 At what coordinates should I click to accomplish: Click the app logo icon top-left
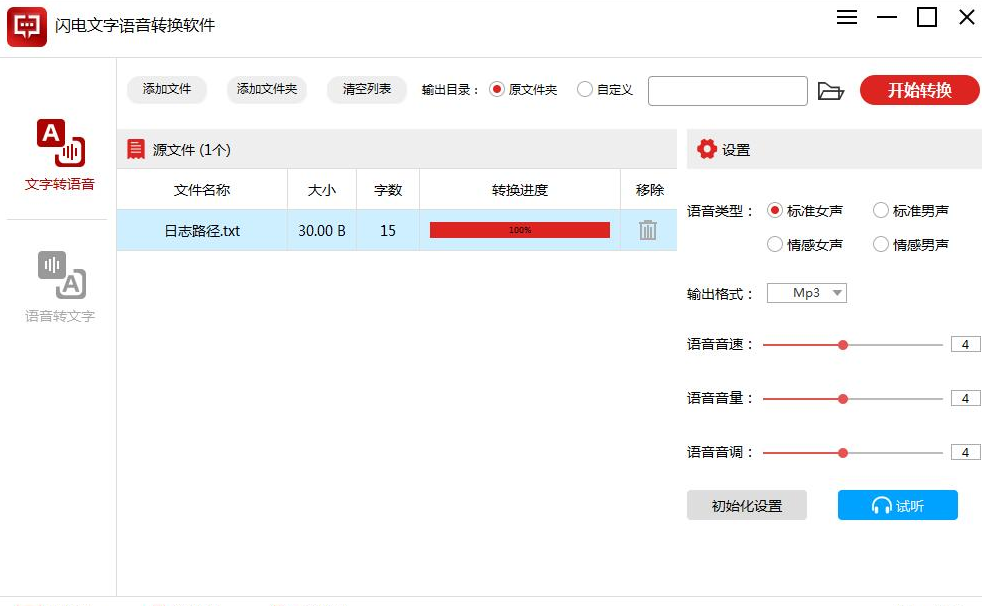point(26,26)
